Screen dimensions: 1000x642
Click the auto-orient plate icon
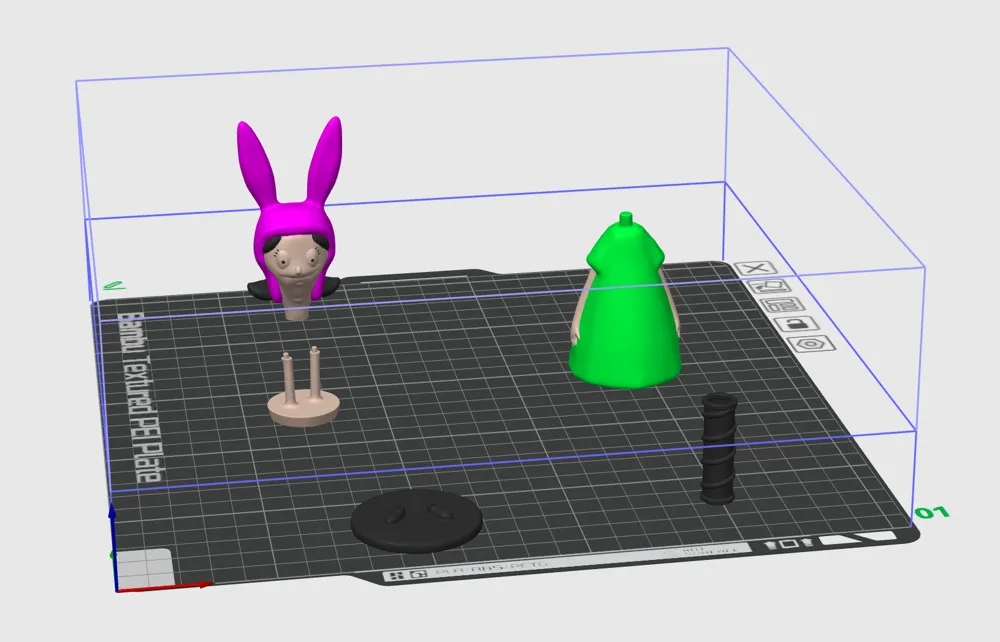pos(770,286)
